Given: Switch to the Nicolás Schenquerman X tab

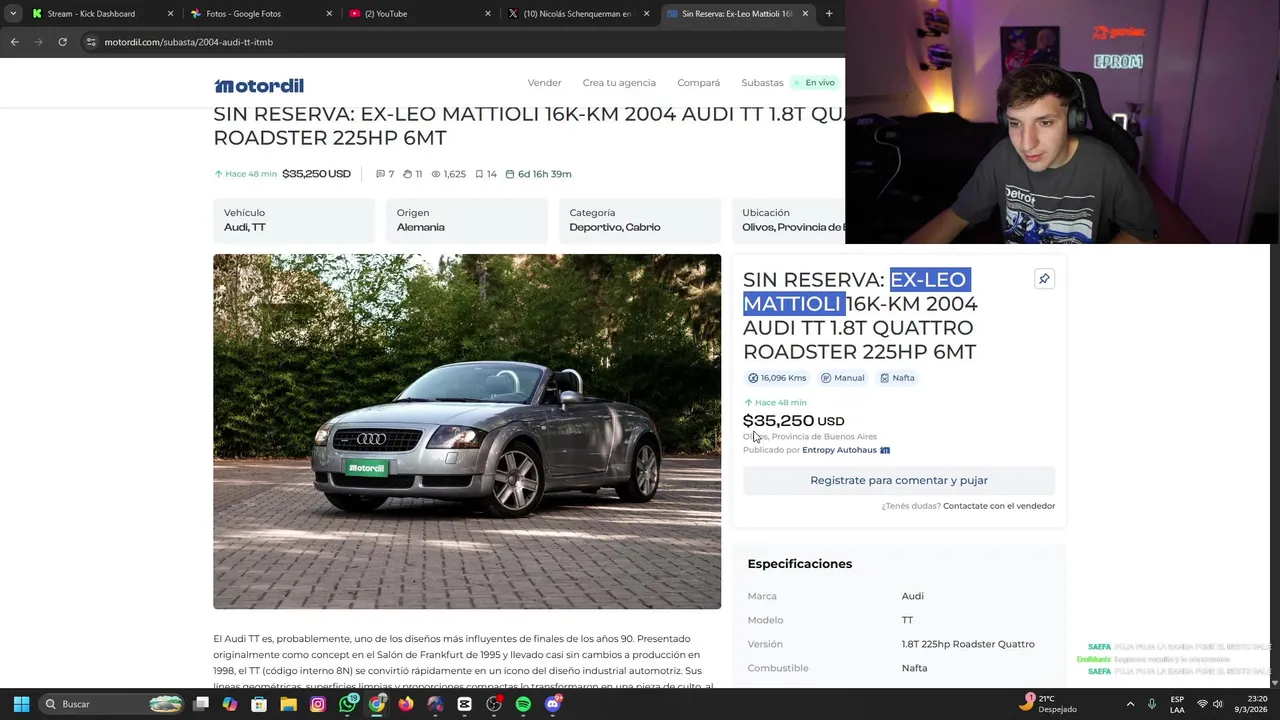Looking at the screenshot, I should tap(578, 14).
